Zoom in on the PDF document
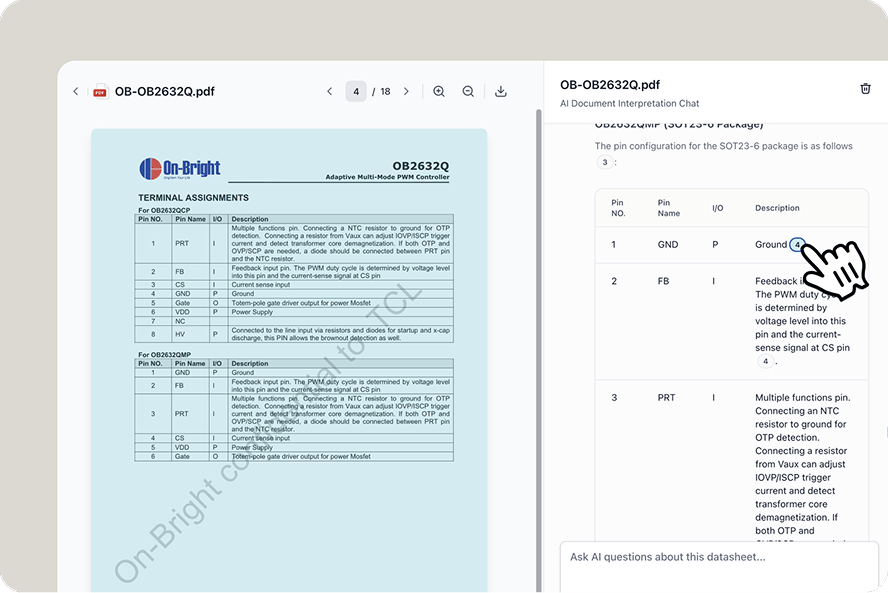Image resolution: width=888 pixels, height=593 pixels. [439, 91]
